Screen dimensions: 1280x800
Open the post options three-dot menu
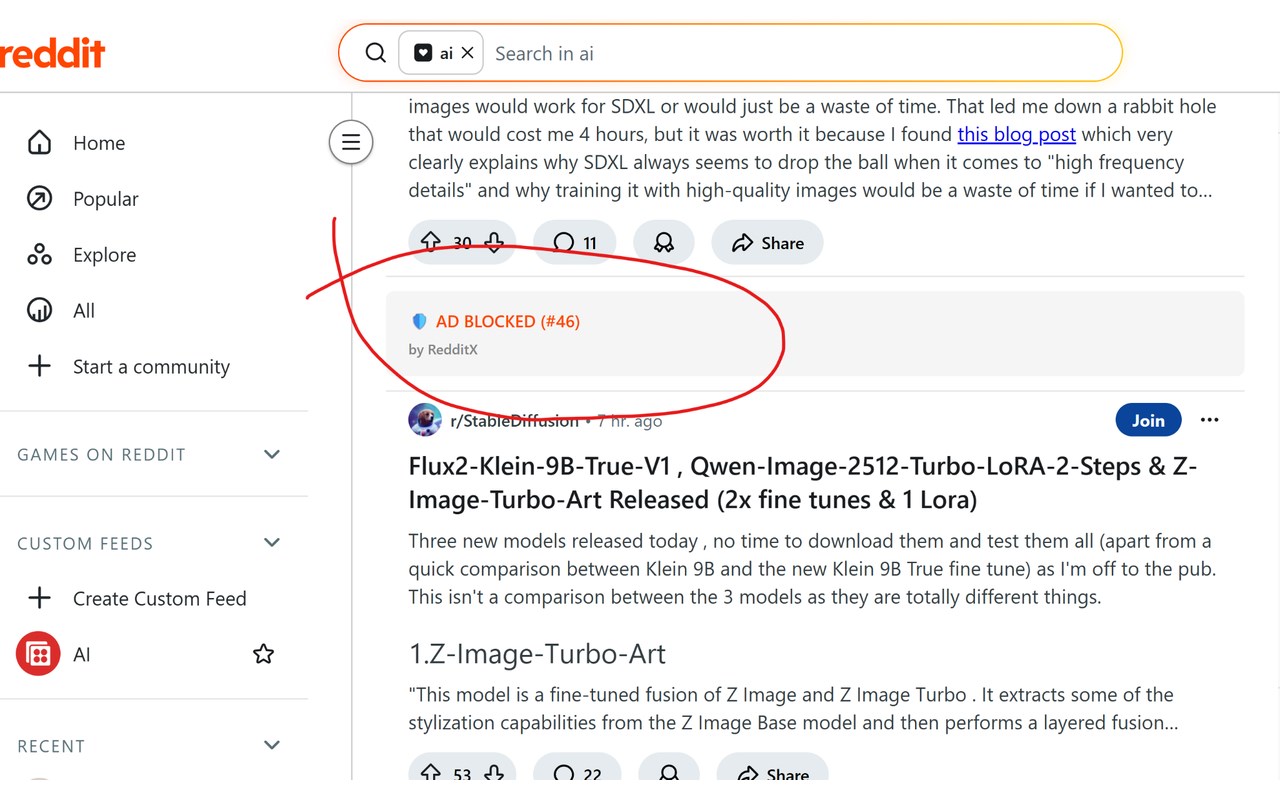[x=1210, y=420]
